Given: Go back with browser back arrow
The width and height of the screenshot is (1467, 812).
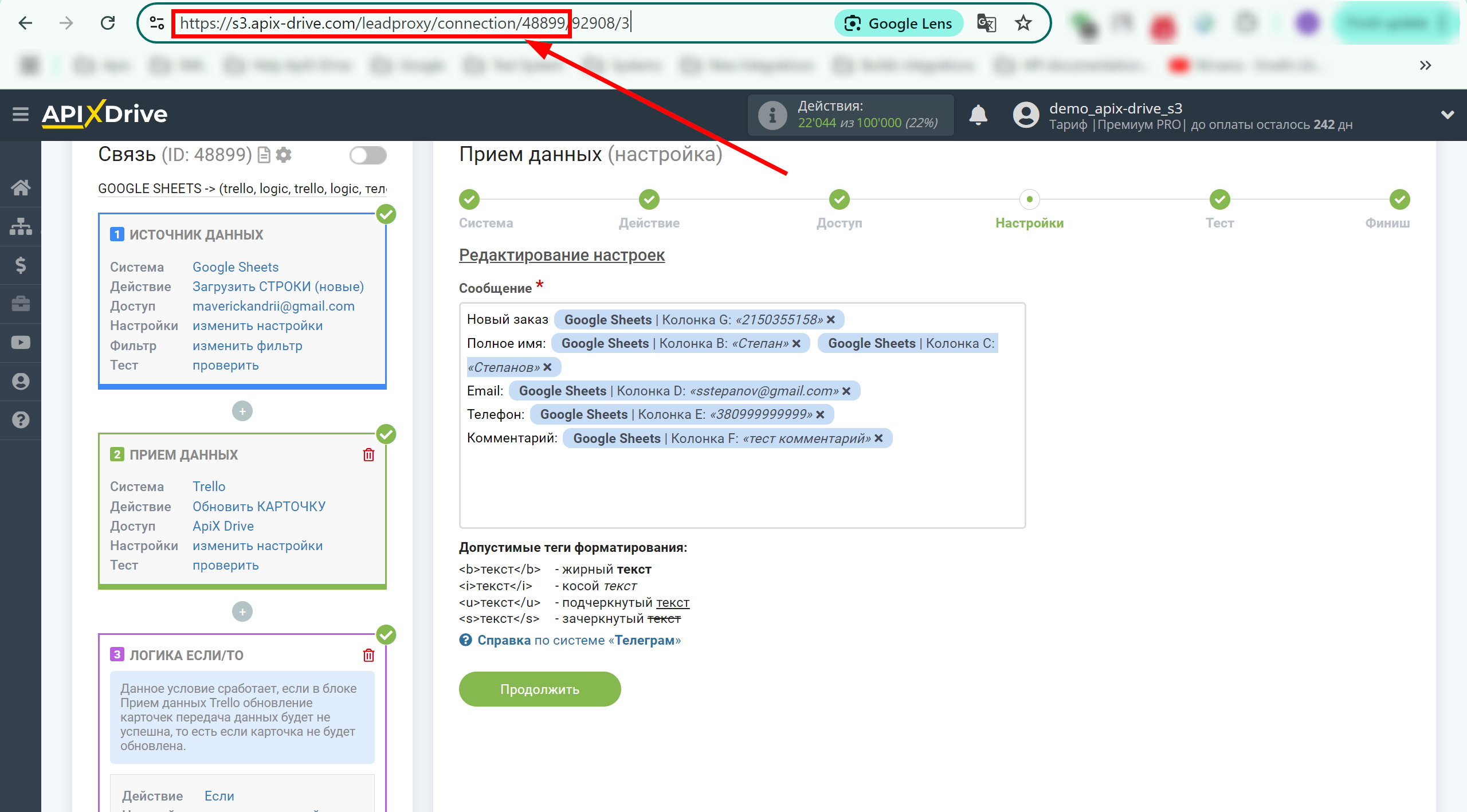Looking at the screenshot, I should [25, 23].
